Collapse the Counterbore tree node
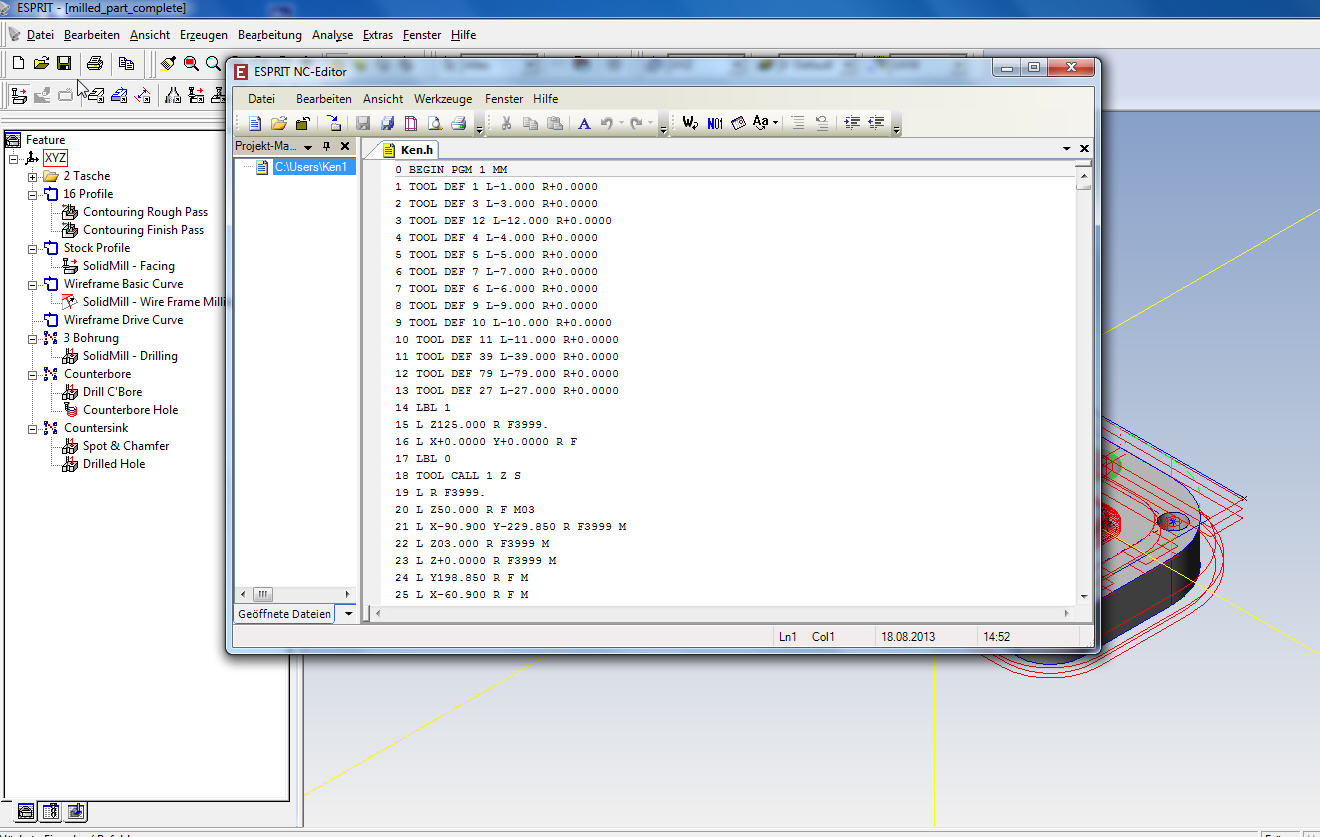 pyautogui.click(x=32, y=374)
